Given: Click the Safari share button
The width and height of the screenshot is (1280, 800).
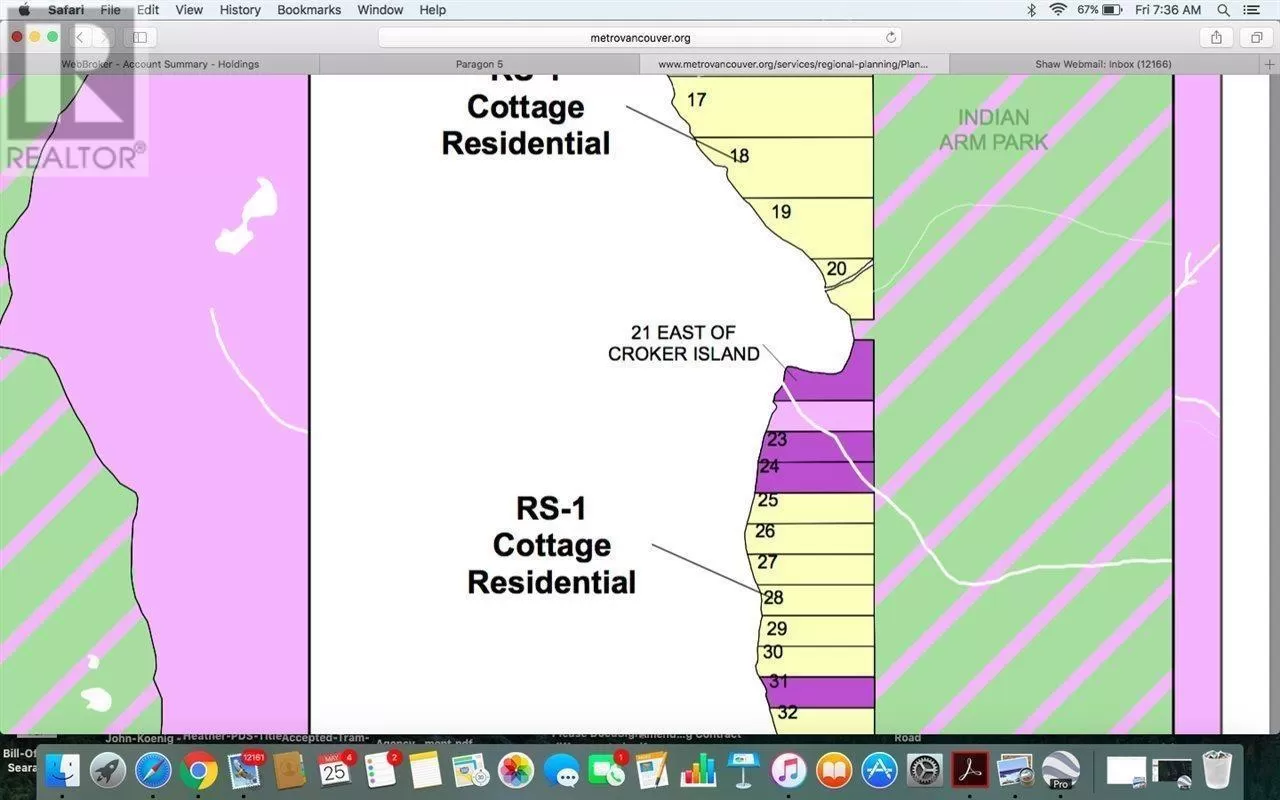Looking at the screenshot, I should 1216,37.
